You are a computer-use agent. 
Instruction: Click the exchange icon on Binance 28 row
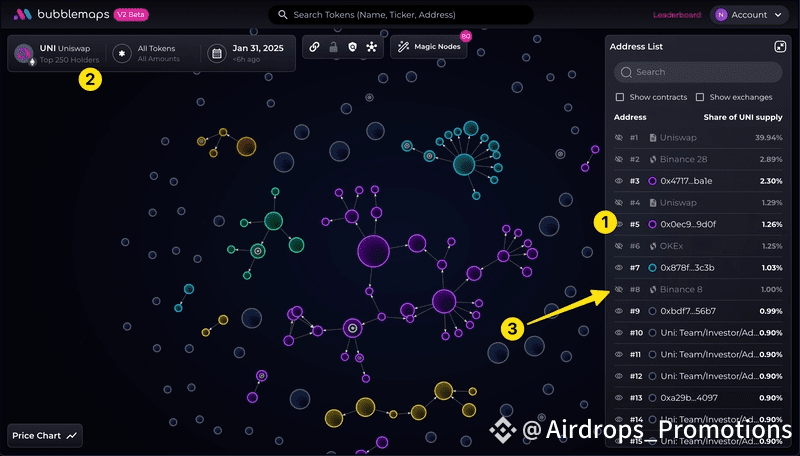(x=653, y=159)
